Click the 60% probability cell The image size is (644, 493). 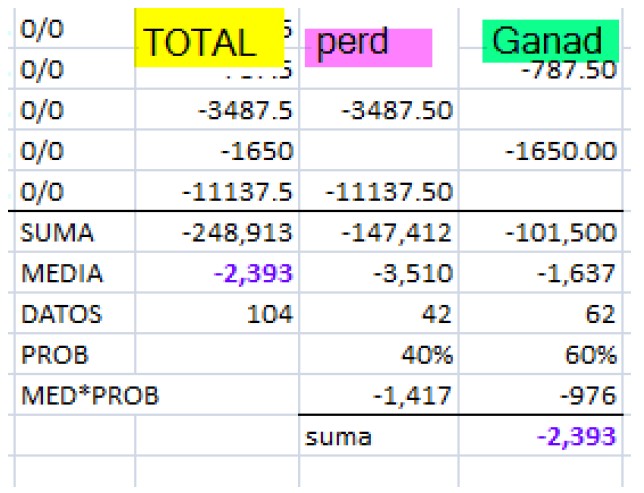tap(597, 355)
